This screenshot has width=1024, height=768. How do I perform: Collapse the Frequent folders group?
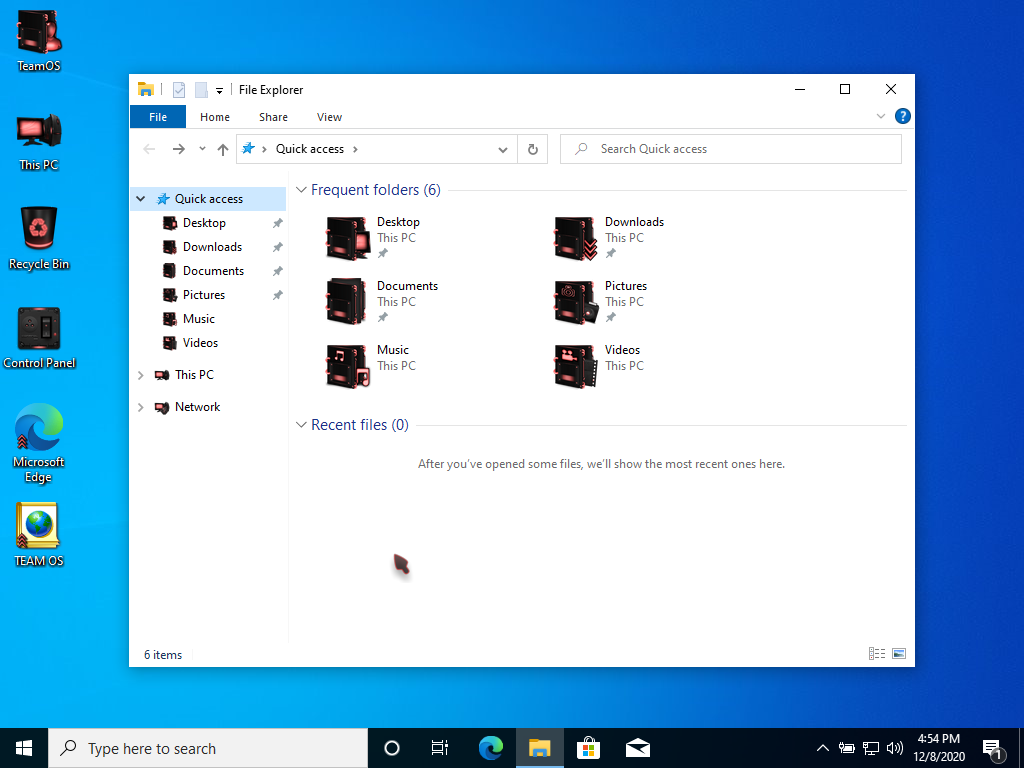click(301, 190)
